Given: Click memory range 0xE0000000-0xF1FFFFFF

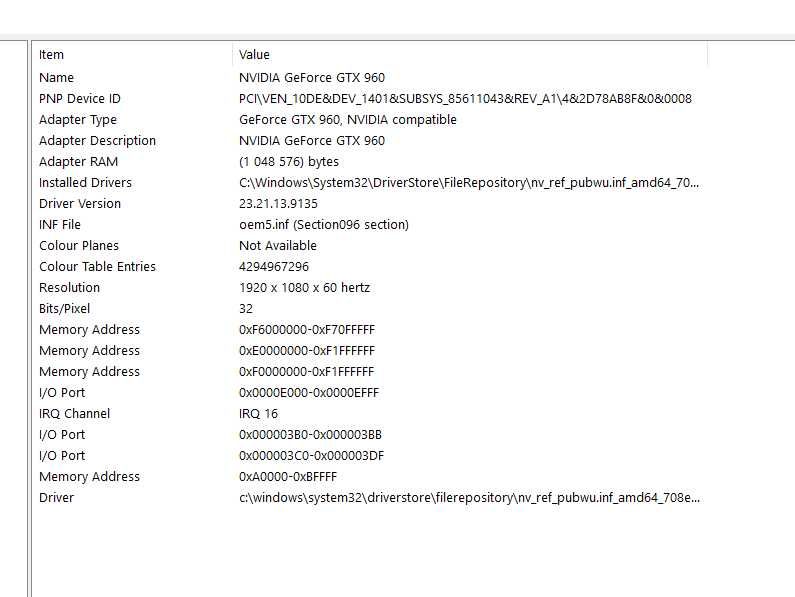Looking at the screenshot, I should coord(307,350).
